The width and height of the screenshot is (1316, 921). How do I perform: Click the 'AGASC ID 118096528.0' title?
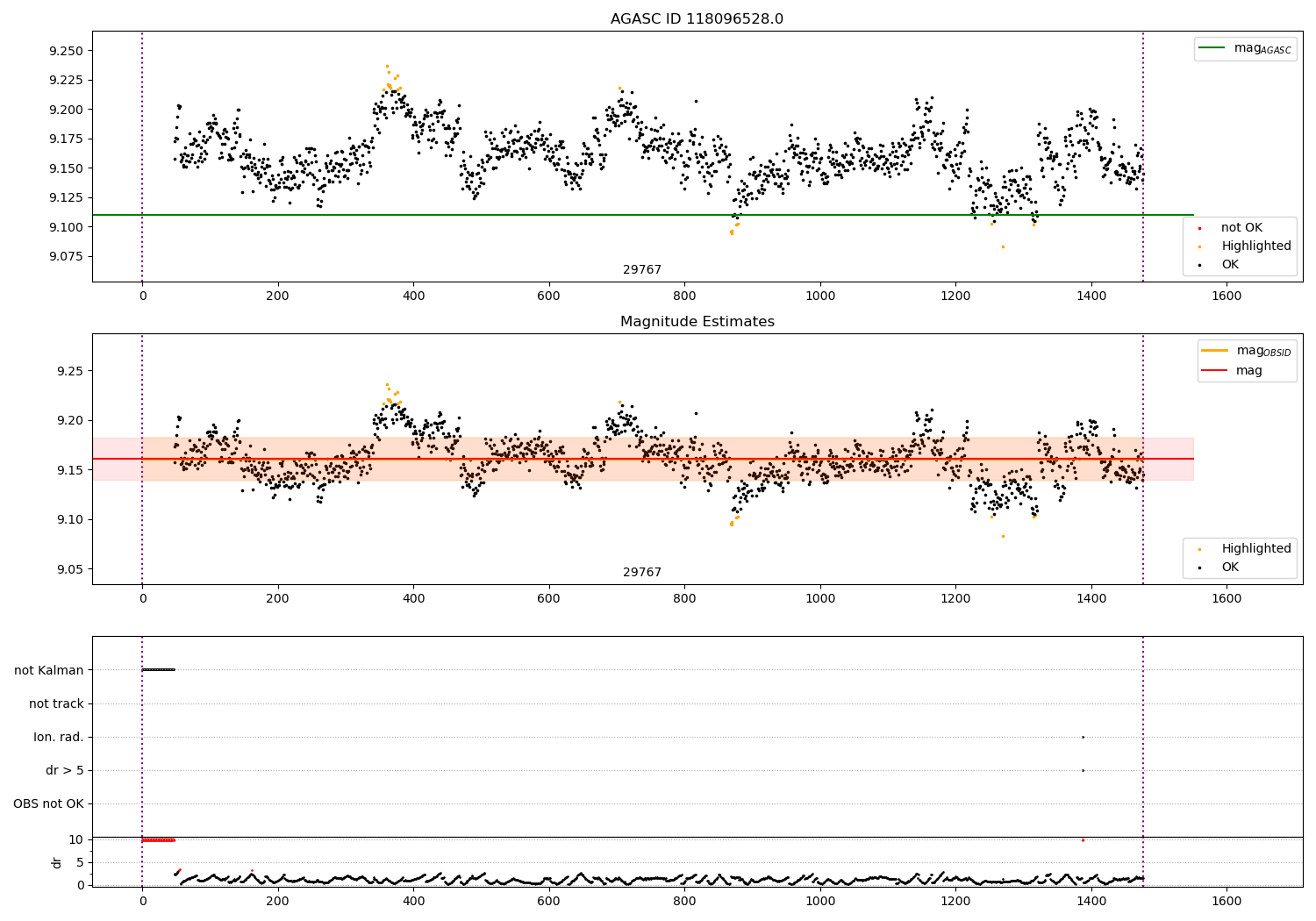click(697, 19)
